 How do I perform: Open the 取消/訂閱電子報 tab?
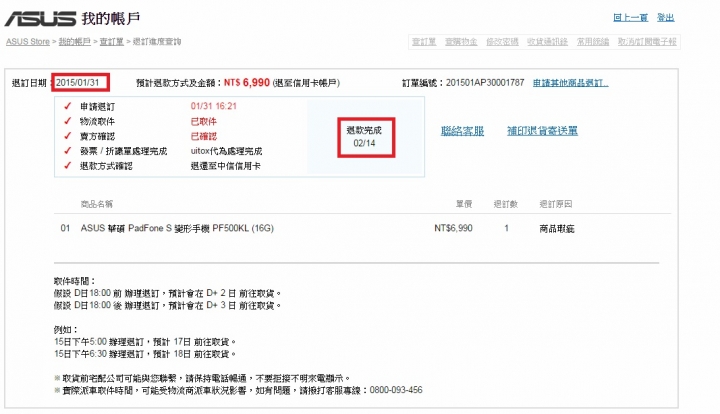point(647,42)
